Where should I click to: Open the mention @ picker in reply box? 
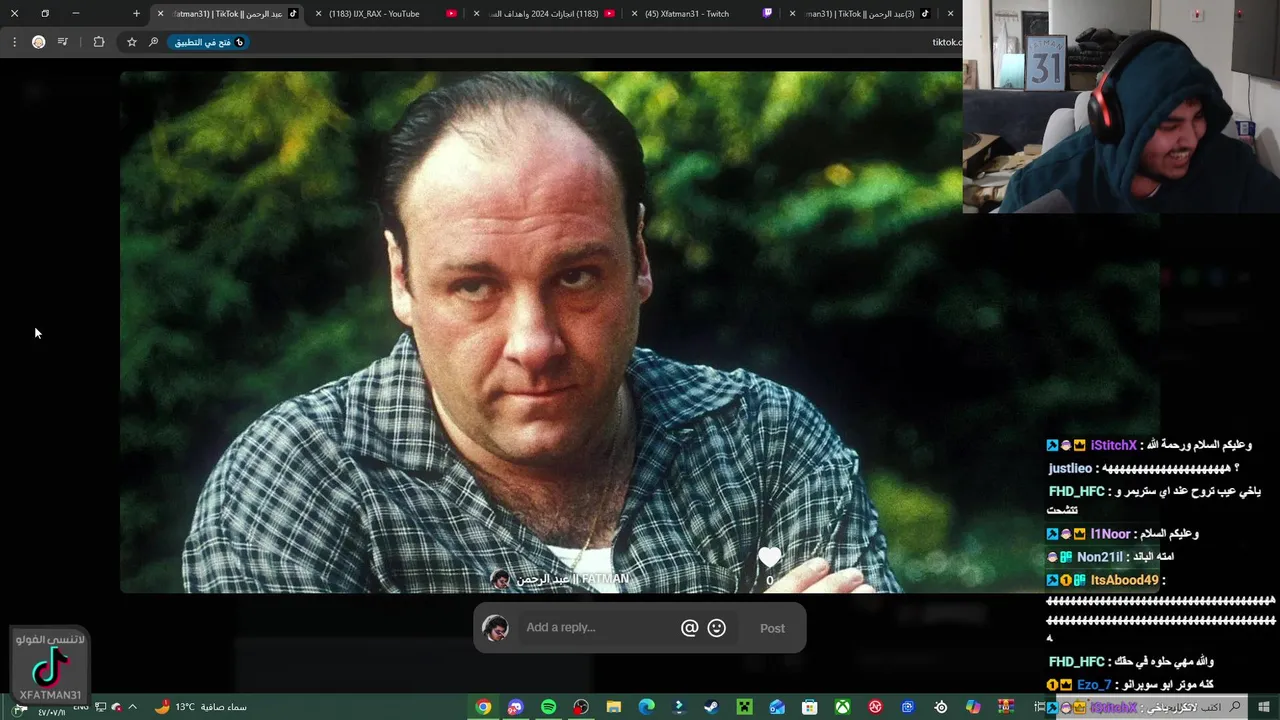click(689, 628)
